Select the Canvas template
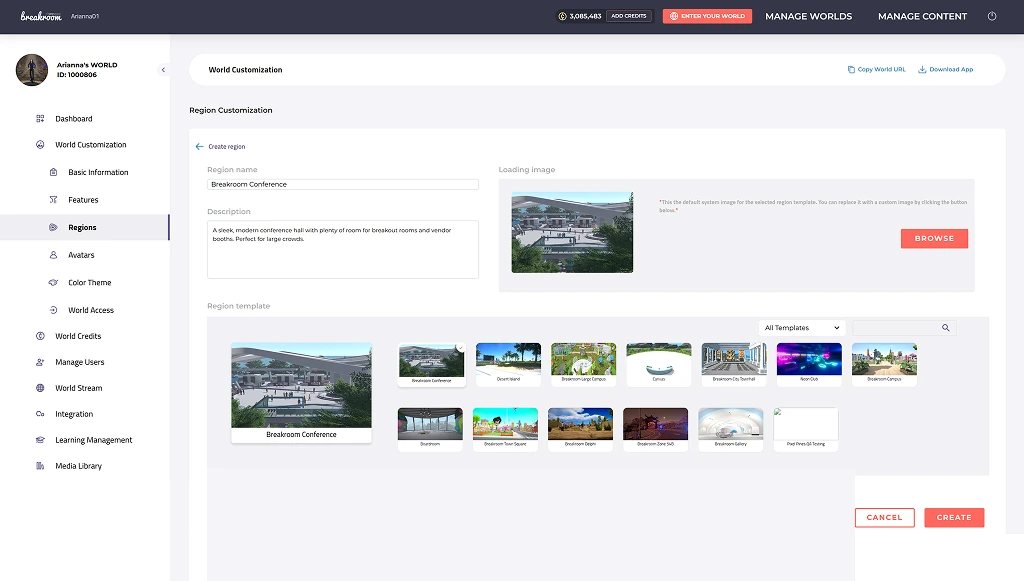Image resolution: width=1024 pixels, height=581 pixels. [658, 364]
